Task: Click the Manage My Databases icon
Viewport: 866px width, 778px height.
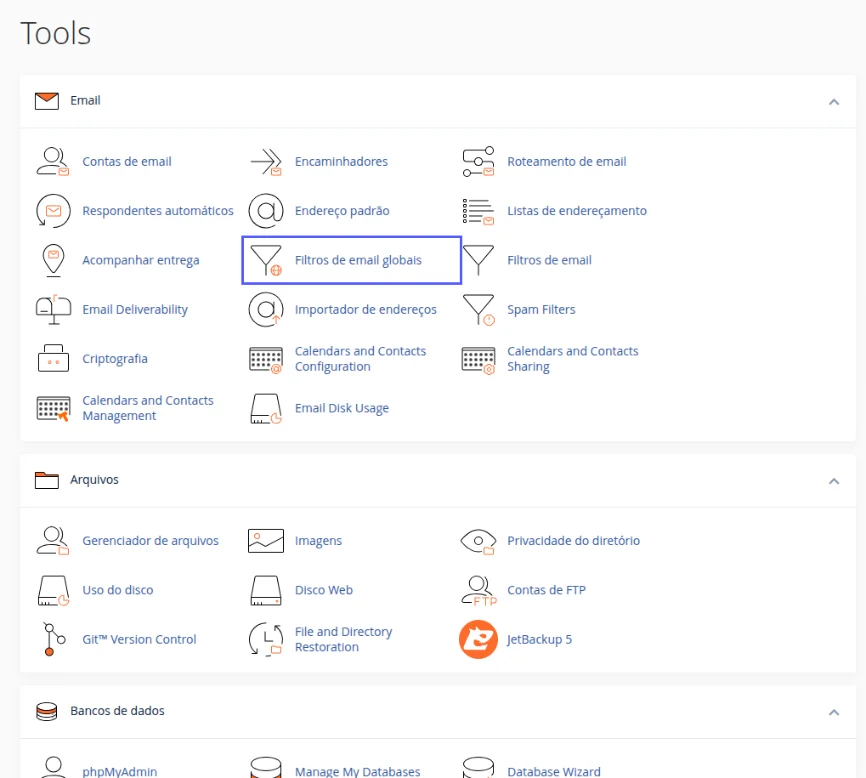Action: [x=266, y=768]
